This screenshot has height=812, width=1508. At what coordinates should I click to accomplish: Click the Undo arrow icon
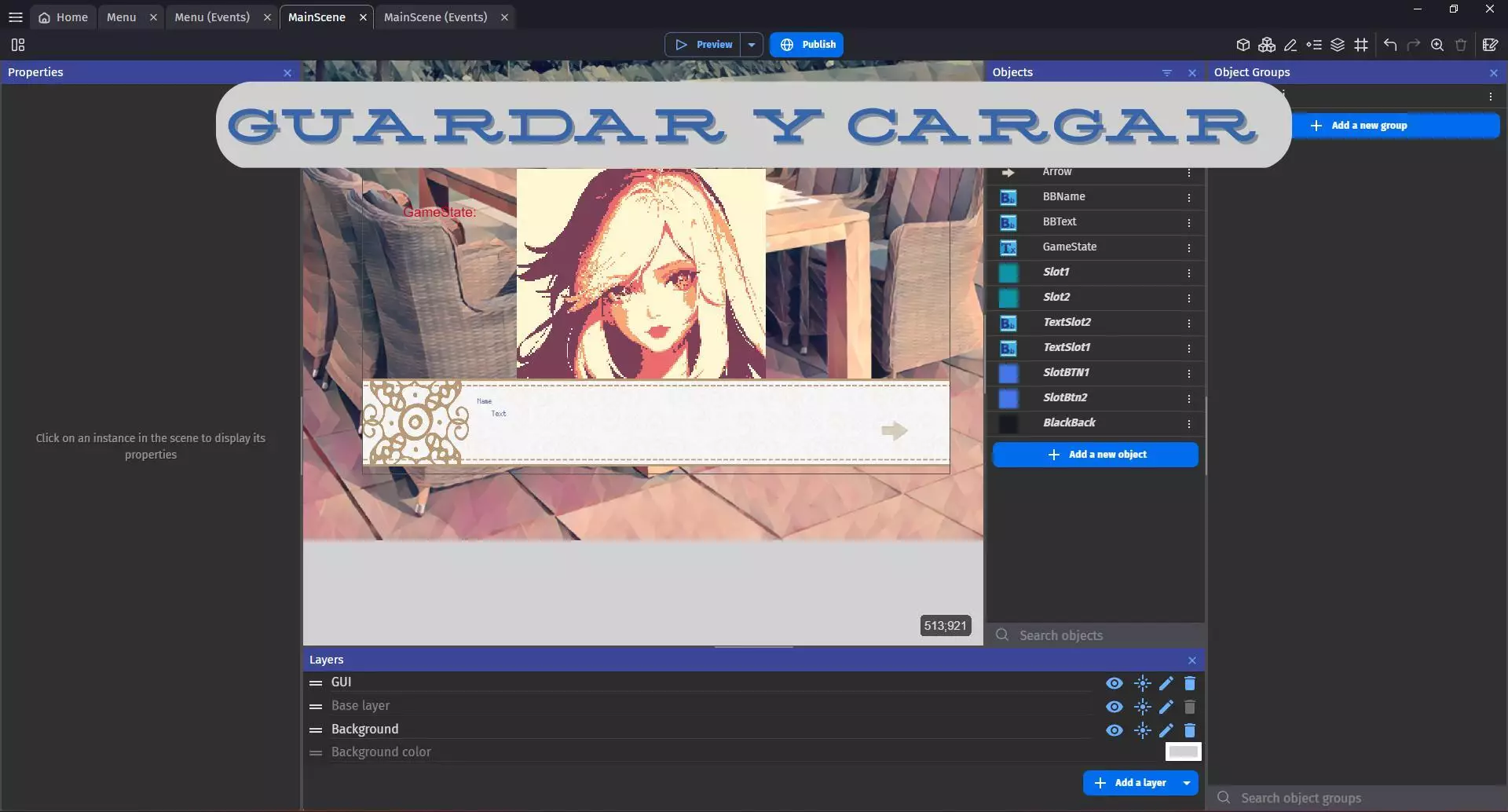(1389, 45)
